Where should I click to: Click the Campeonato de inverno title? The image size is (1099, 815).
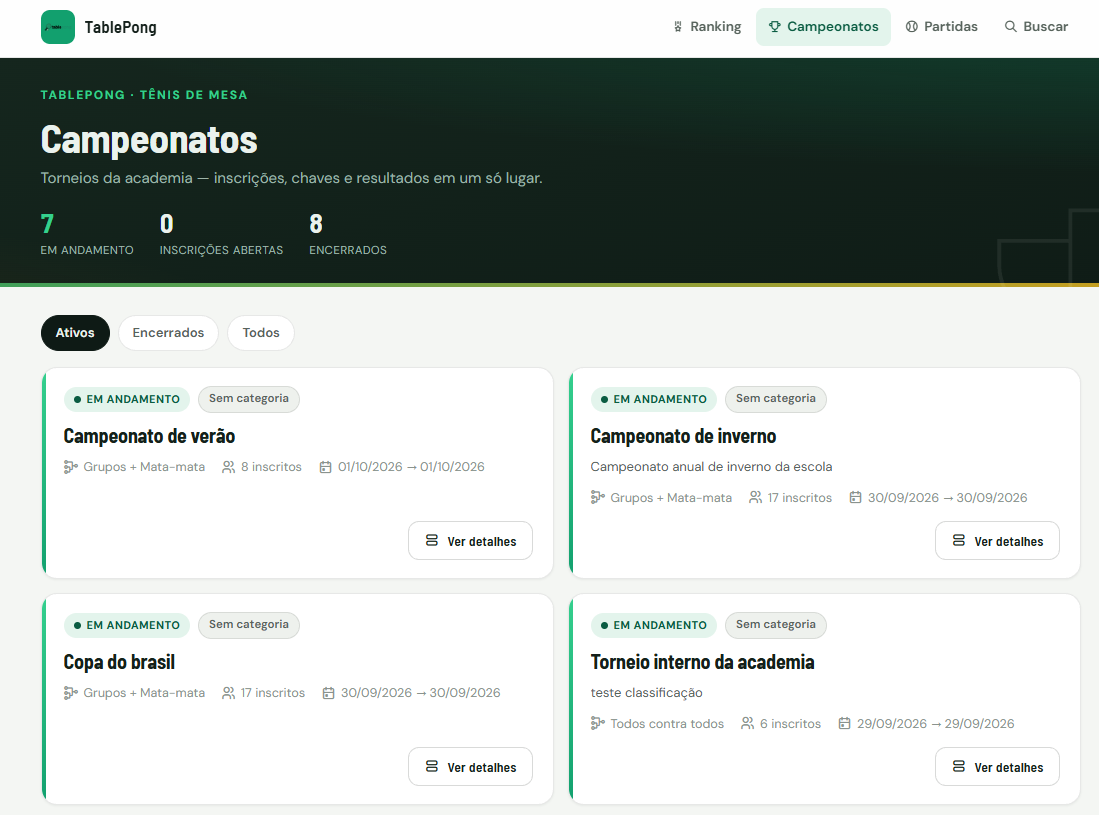click(x=683, y=436)
